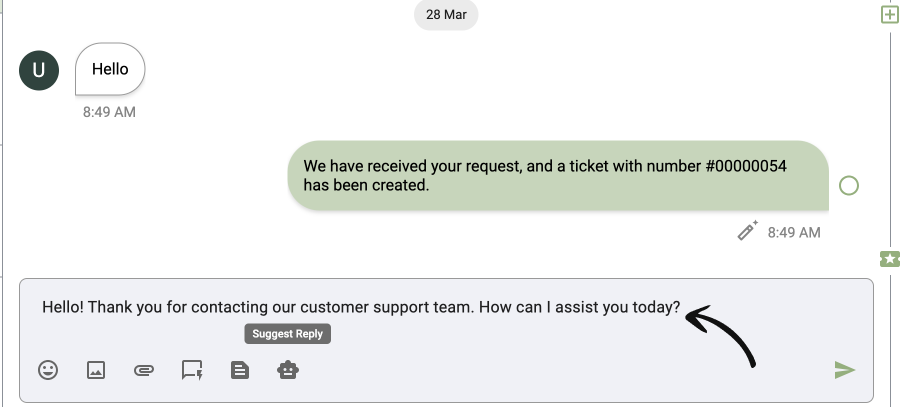Click the user avatar labeled U
Screen dimensions: 907x407
coord(39,71)
